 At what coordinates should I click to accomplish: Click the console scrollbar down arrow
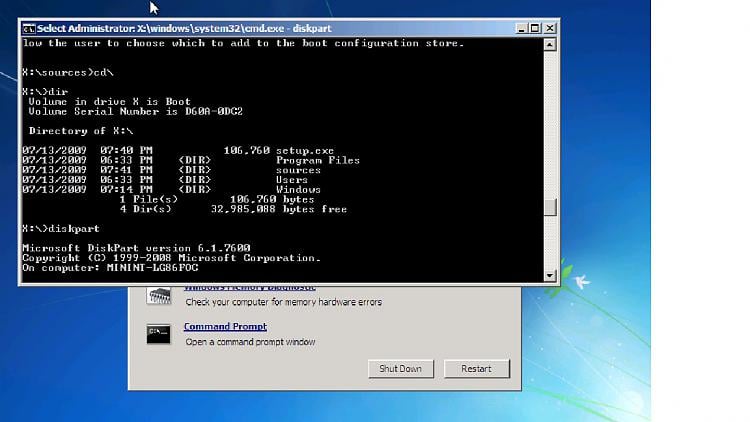coord(550,275)
